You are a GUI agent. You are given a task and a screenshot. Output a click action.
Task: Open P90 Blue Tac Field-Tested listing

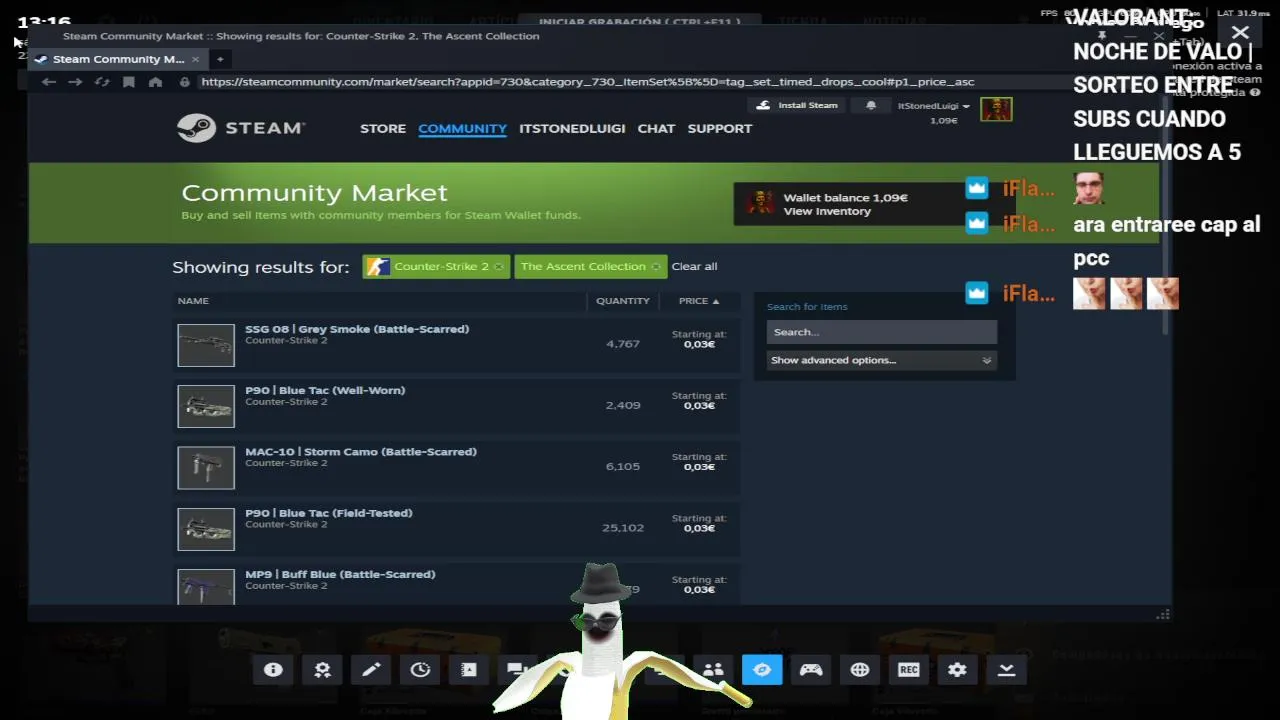[458, 529]
